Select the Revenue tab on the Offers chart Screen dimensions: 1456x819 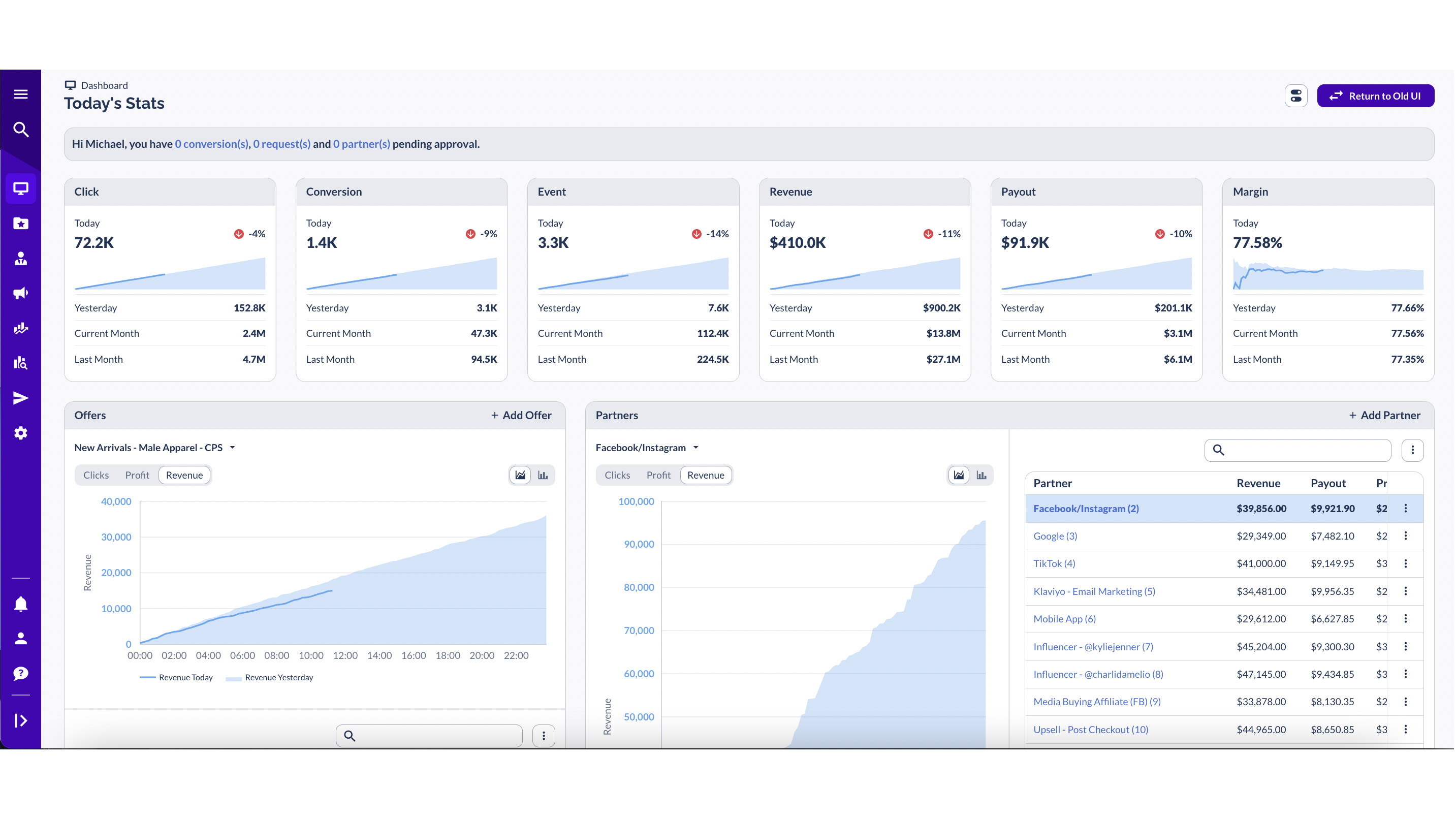(184, 475)
